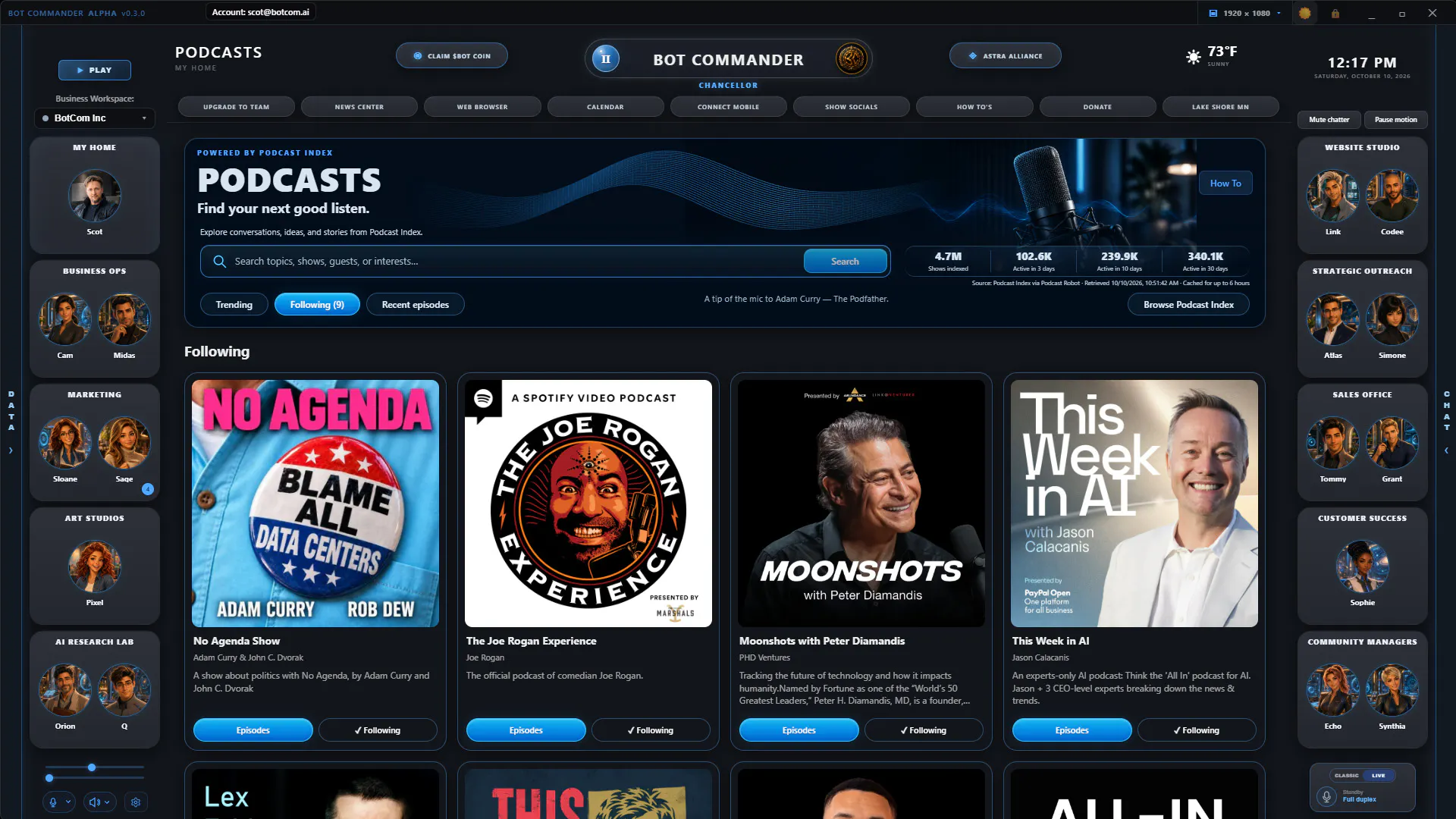Click the sunny weather icon

(1194, 57)
